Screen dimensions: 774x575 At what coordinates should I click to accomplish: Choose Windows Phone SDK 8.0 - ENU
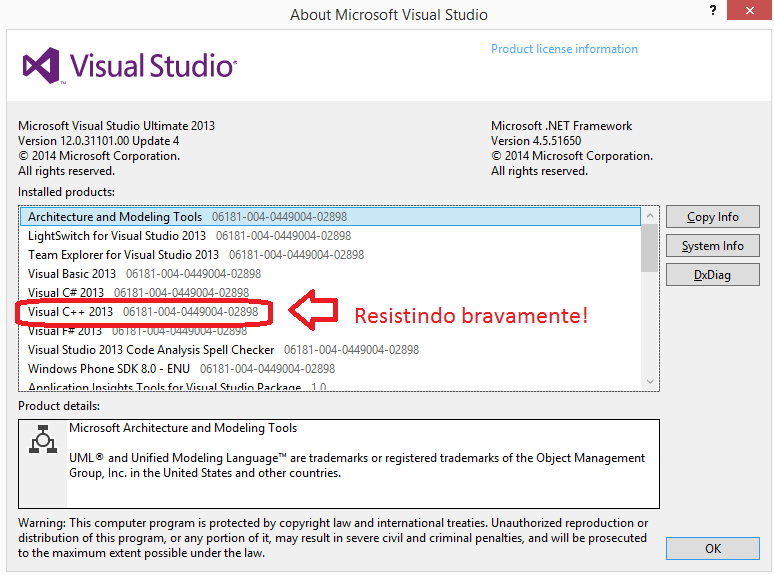(109, 369)
